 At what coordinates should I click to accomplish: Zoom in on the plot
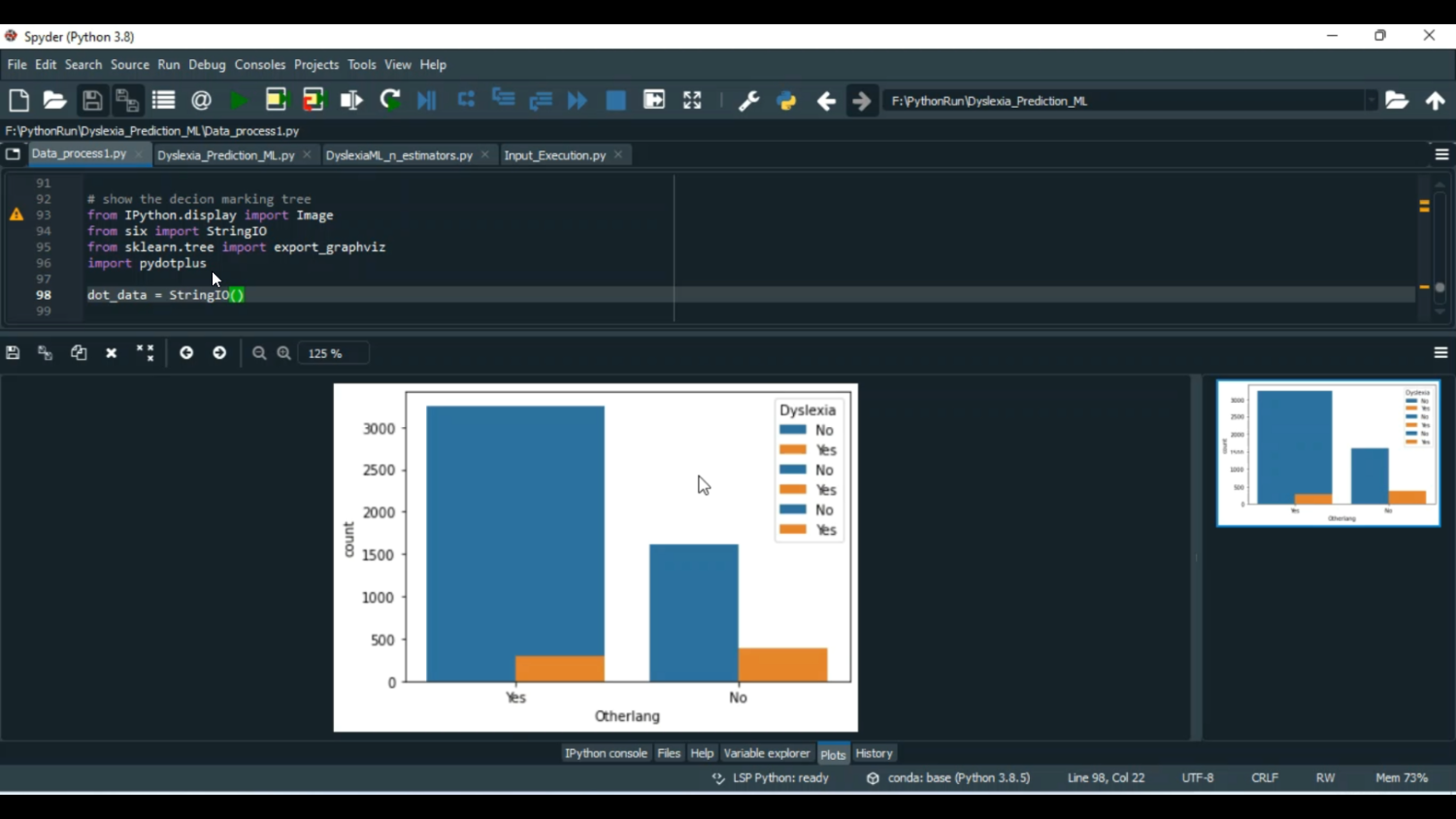283,353
